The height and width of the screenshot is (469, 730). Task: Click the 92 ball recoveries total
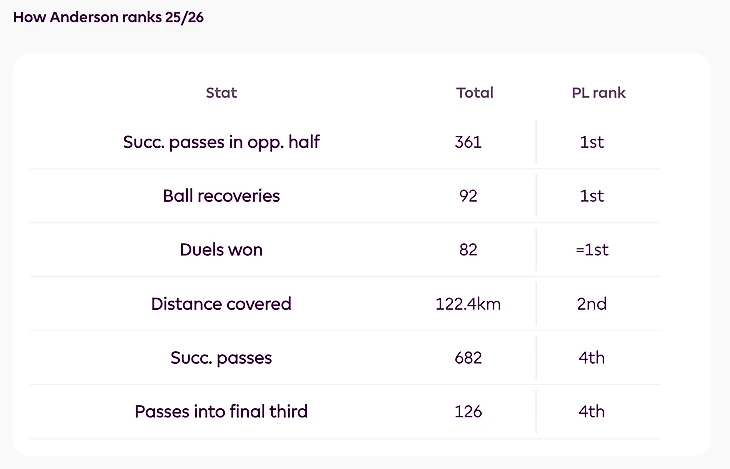click(468, 196)
